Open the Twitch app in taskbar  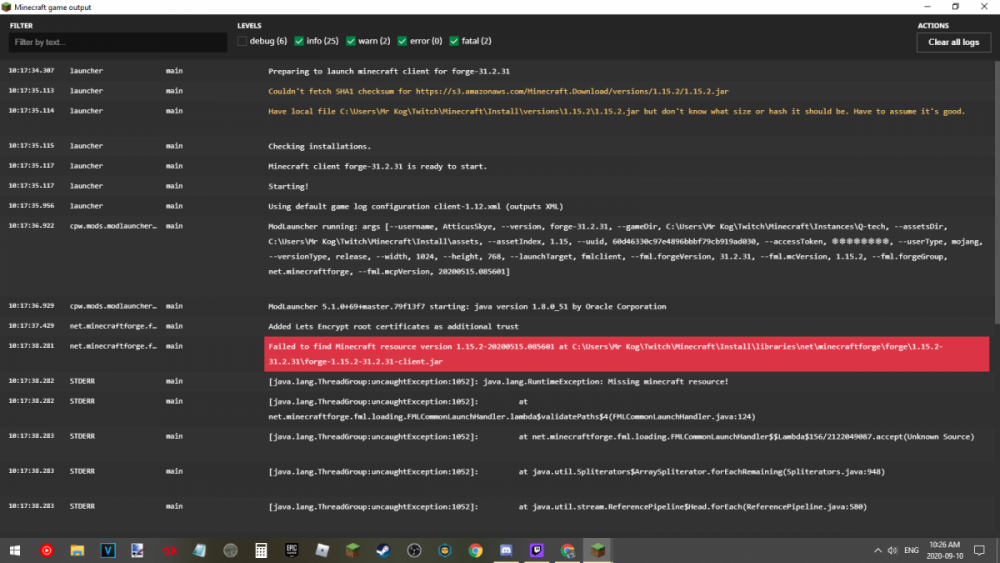537,550
